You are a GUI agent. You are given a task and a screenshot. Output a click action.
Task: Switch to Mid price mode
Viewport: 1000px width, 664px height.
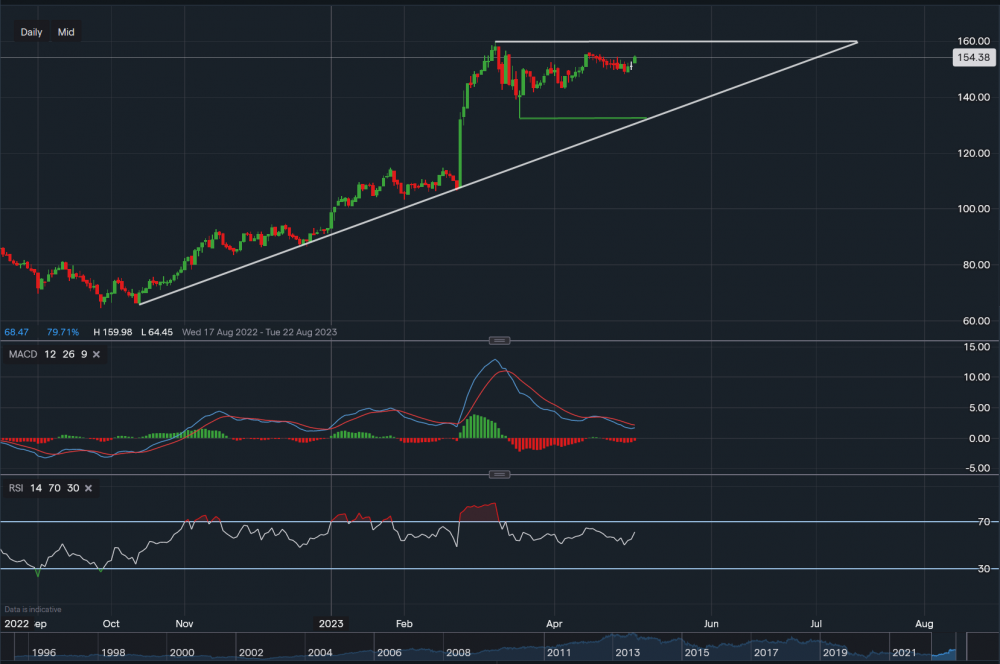point(65,32)
